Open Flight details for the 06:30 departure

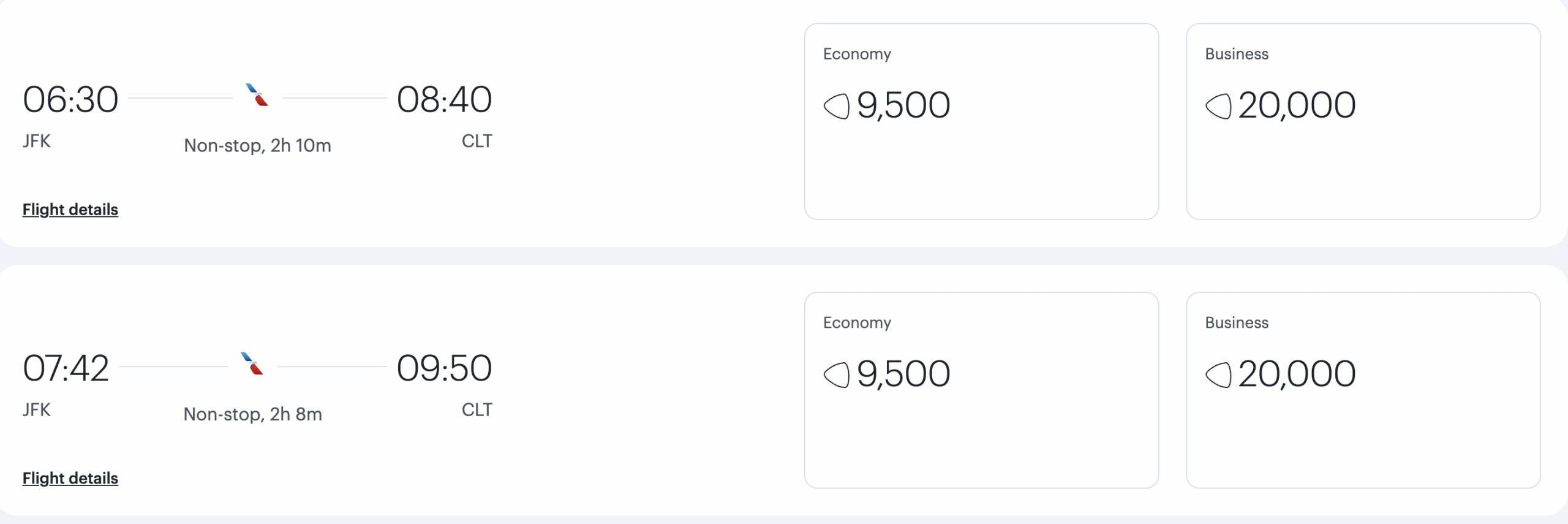click(x=70, y=210)
